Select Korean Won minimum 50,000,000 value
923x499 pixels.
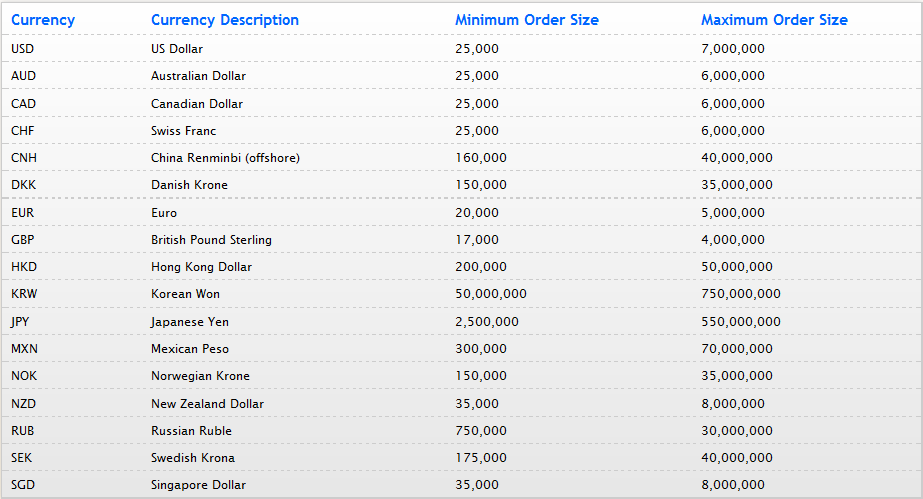(x=491, y=294)
